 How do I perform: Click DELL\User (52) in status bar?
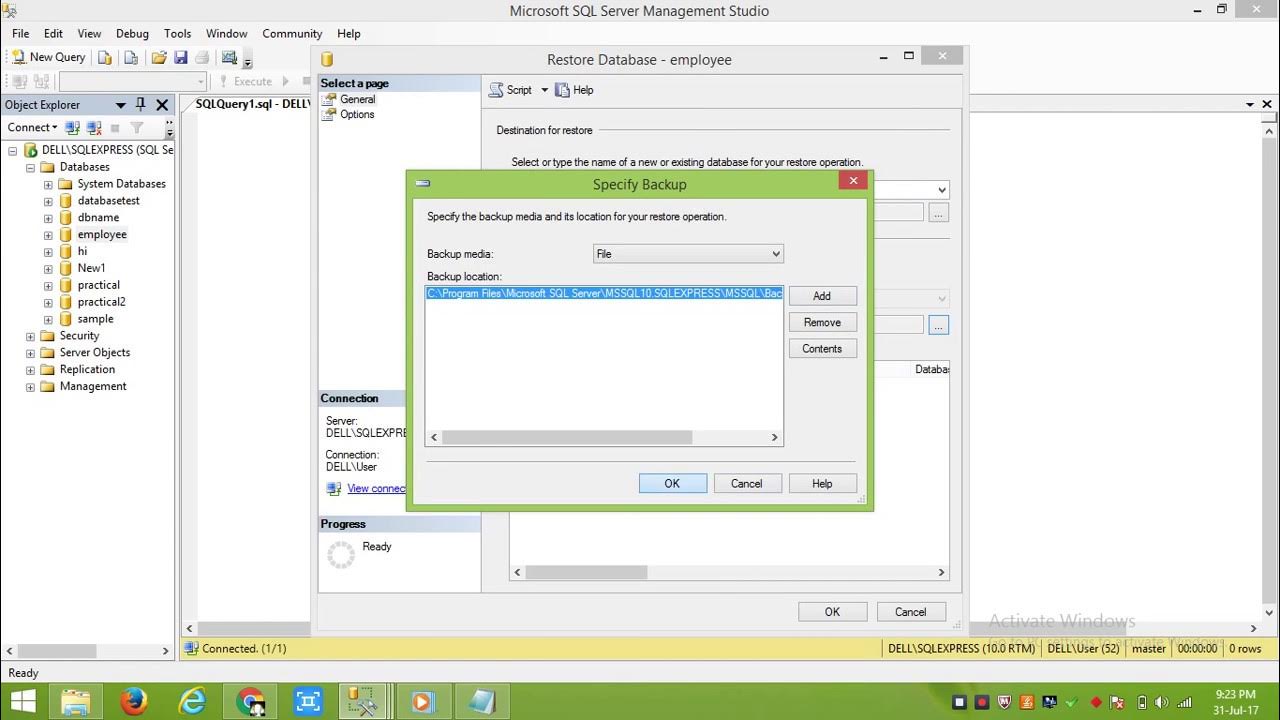1083,648
